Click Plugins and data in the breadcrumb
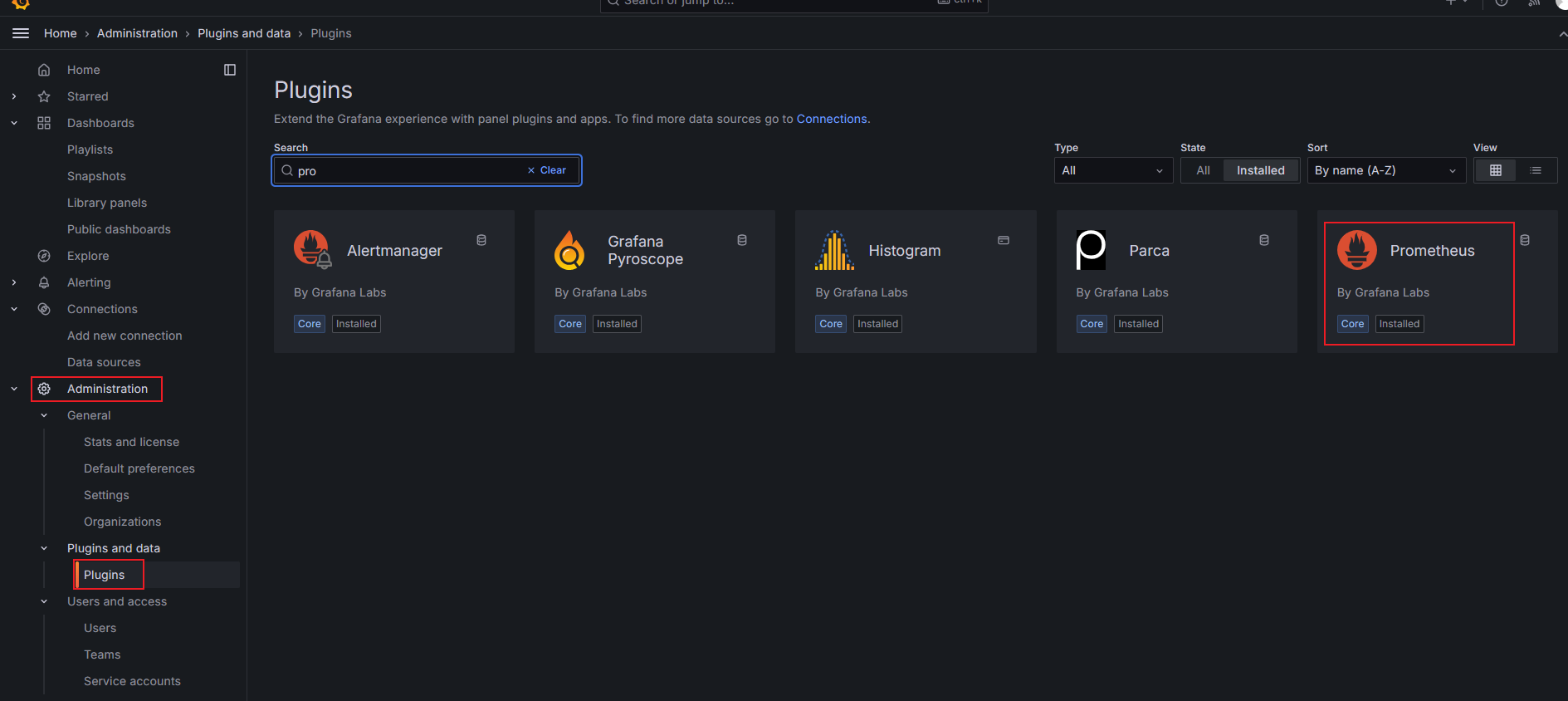Screen dimensions: 1568x701 (244, 33)
